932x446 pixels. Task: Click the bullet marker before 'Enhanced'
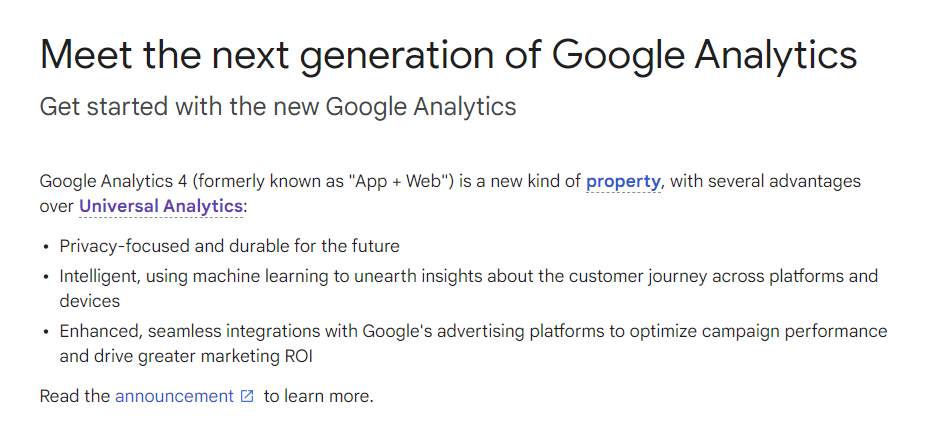point(46,332)
